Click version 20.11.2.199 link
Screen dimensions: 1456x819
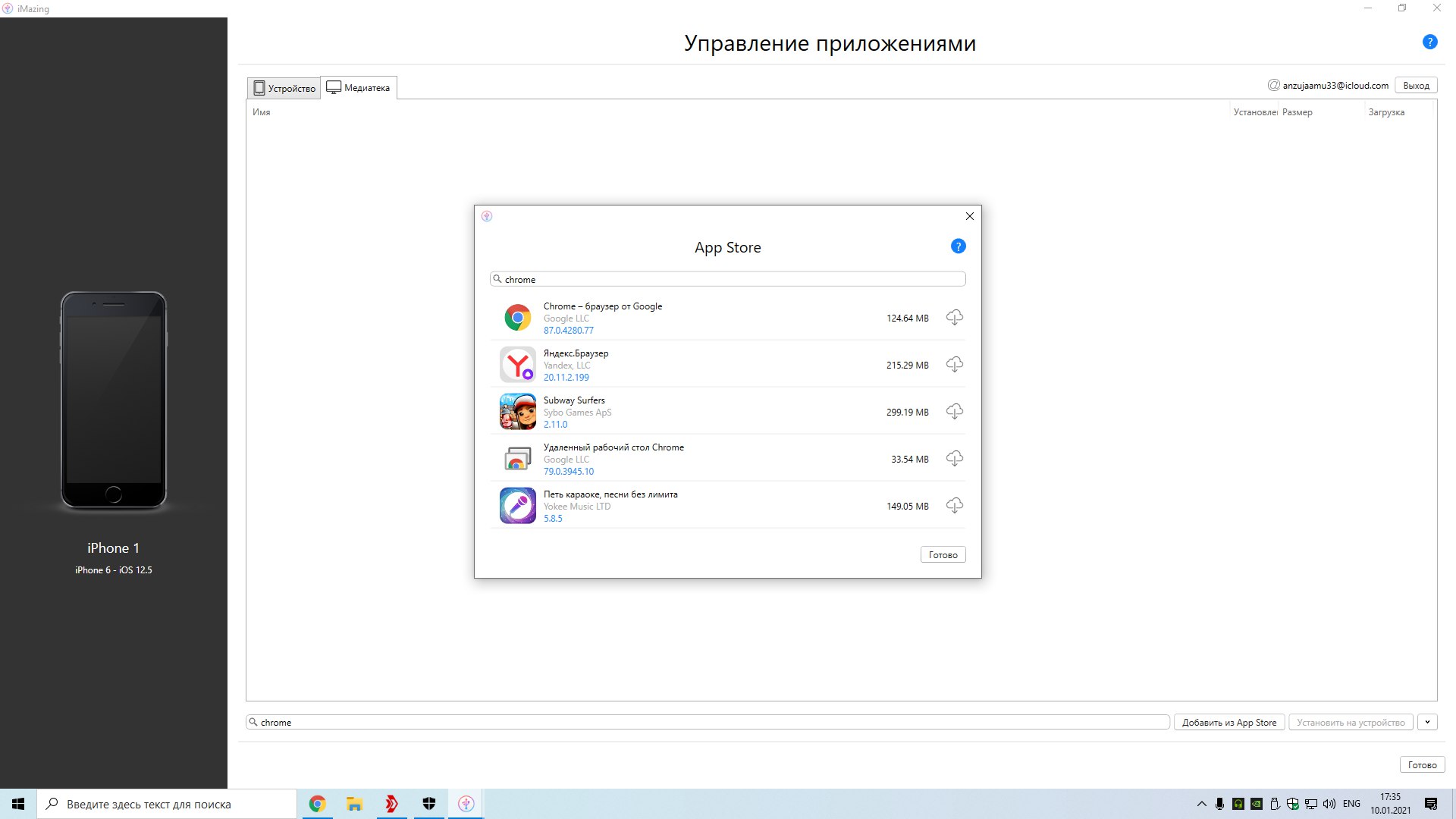[566, 378]
